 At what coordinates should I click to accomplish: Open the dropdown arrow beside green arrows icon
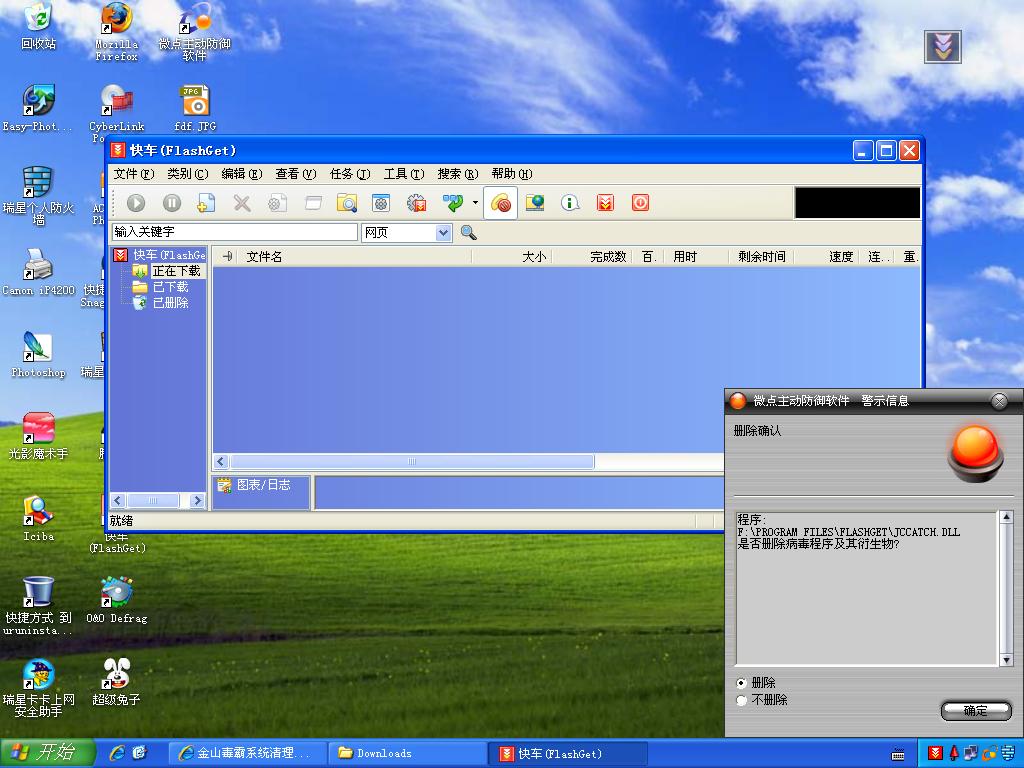475,203
